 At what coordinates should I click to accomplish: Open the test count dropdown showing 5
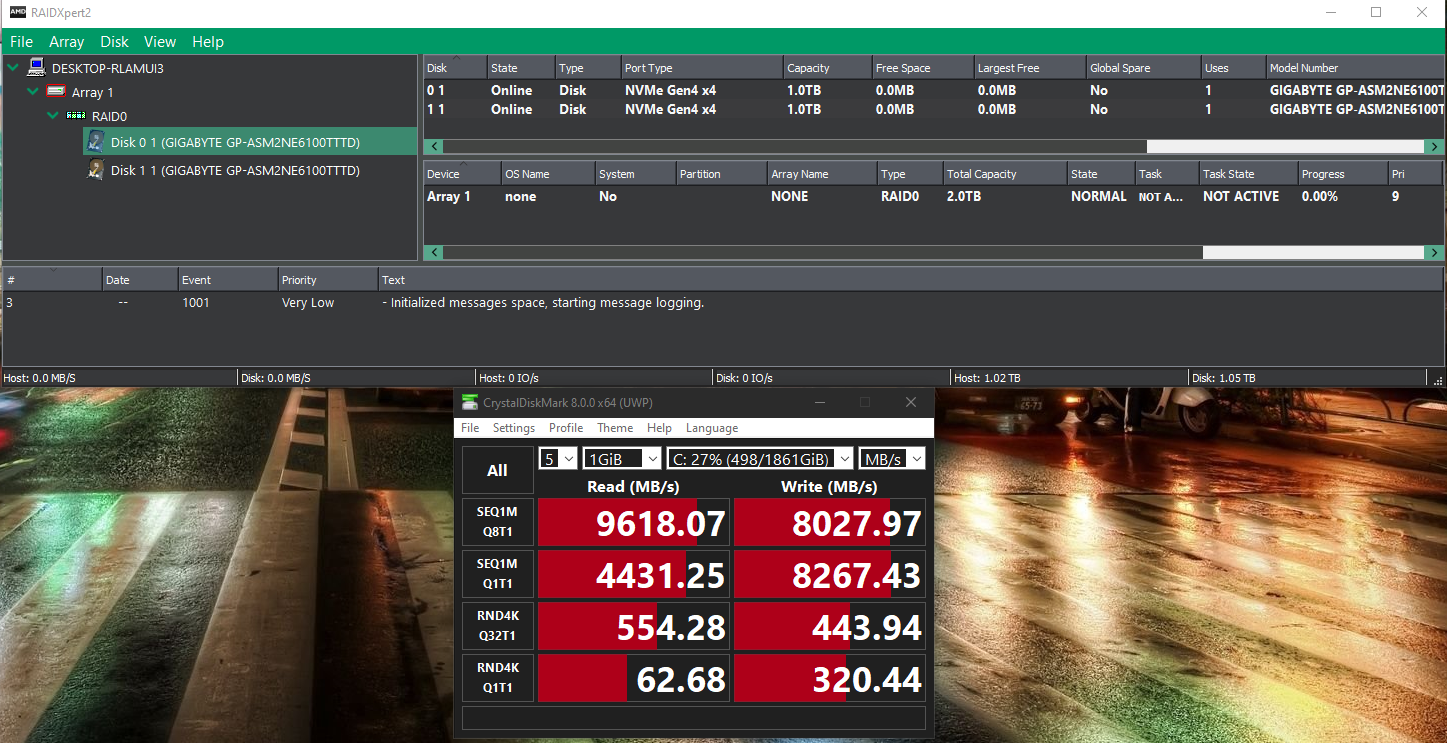click(558, 458)
